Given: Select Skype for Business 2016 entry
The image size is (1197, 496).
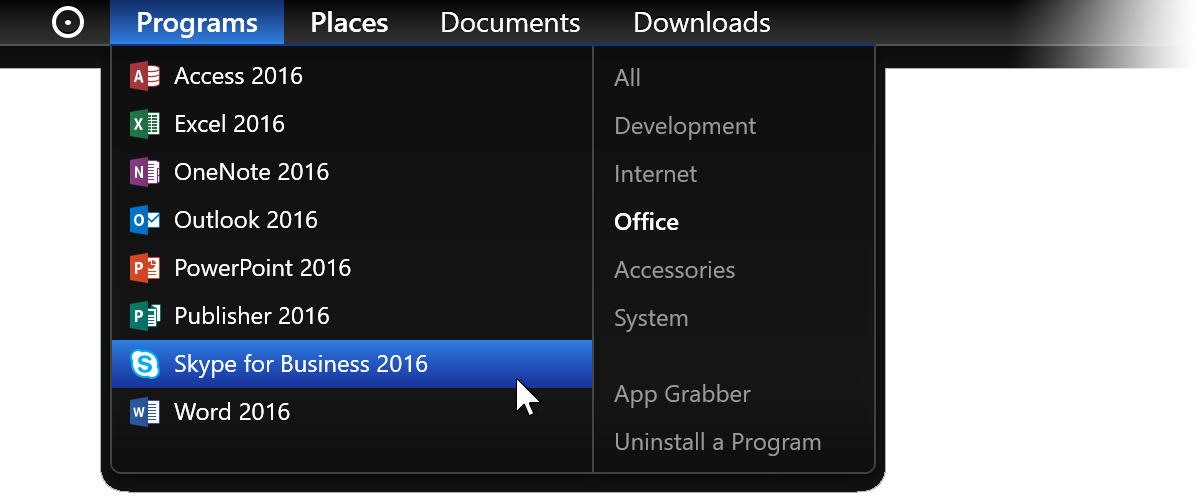Looking at the screenshot, I should (x=352, y=365).
